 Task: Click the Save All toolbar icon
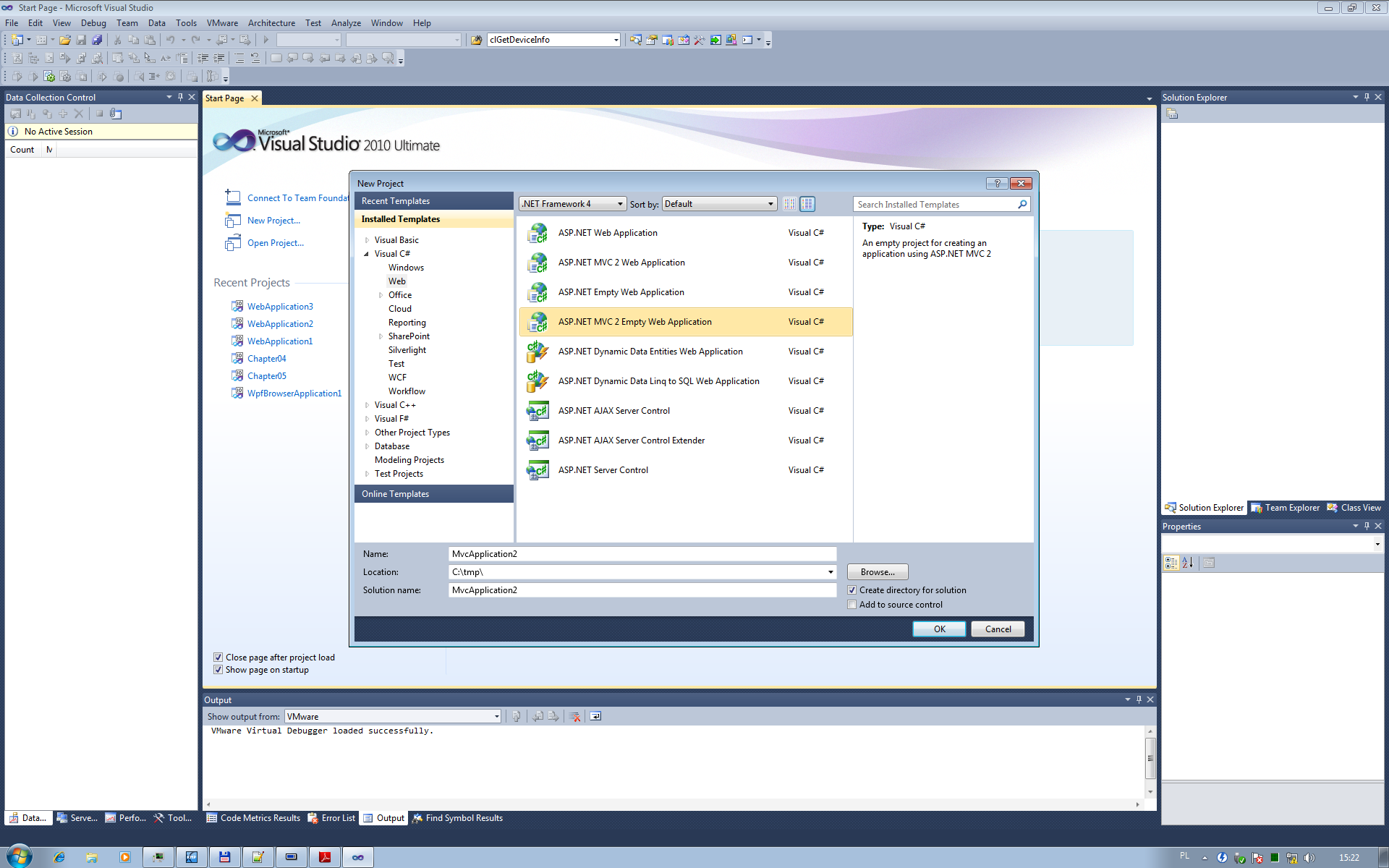(97, 40)
